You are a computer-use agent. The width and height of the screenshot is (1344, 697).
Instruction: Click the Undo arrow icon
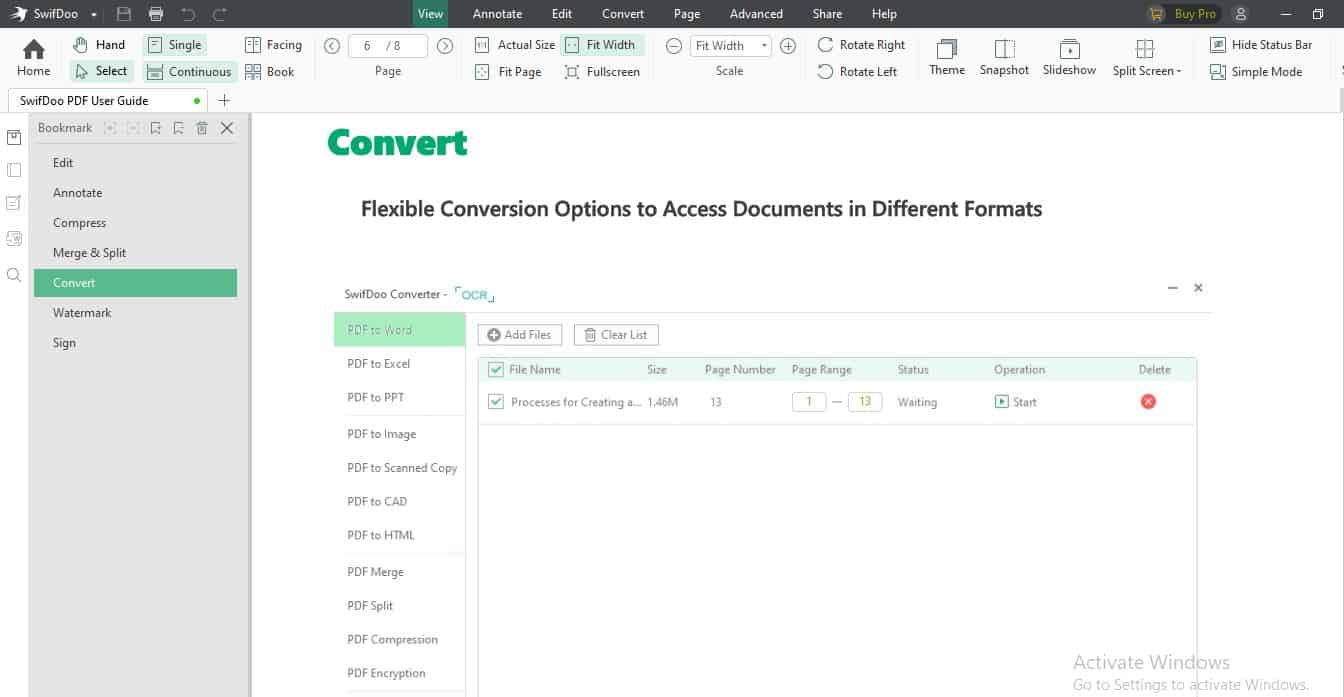tap(188, 14)
